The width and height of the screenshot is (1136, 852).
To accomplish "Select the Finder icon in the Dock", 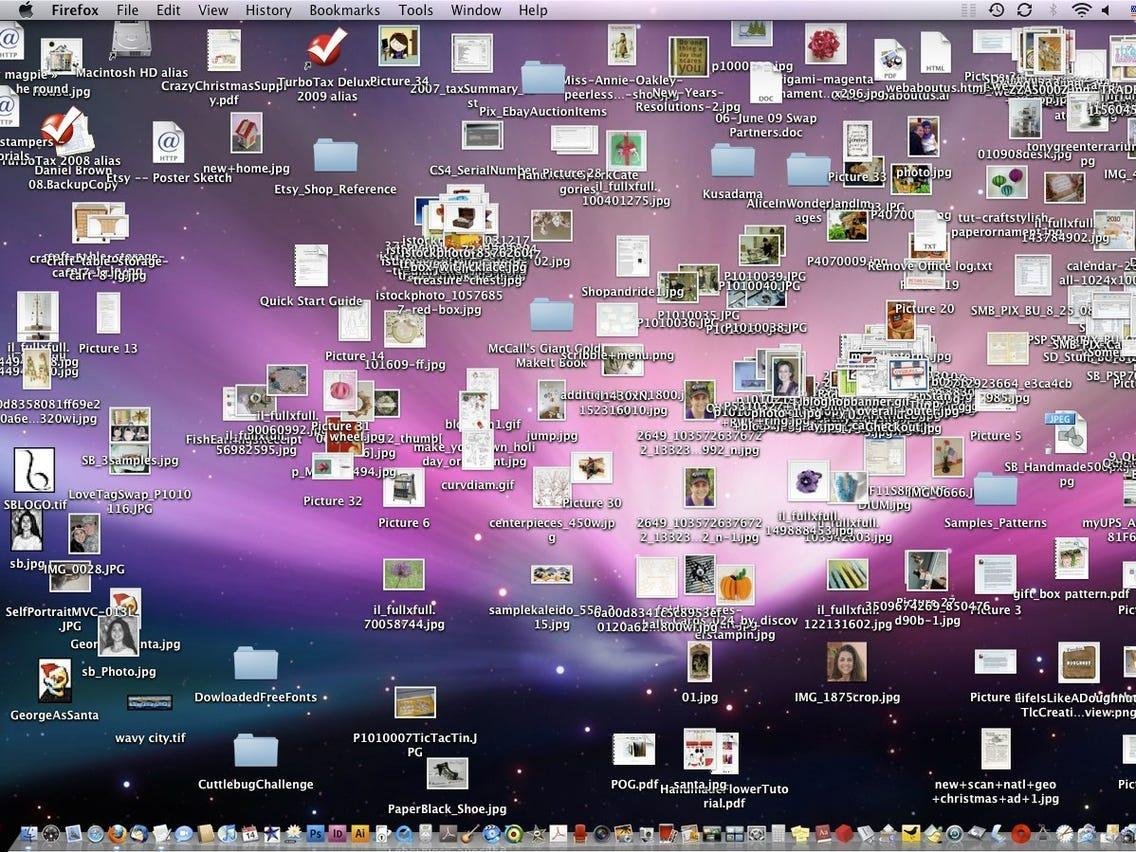I will [x=30, y=836].
